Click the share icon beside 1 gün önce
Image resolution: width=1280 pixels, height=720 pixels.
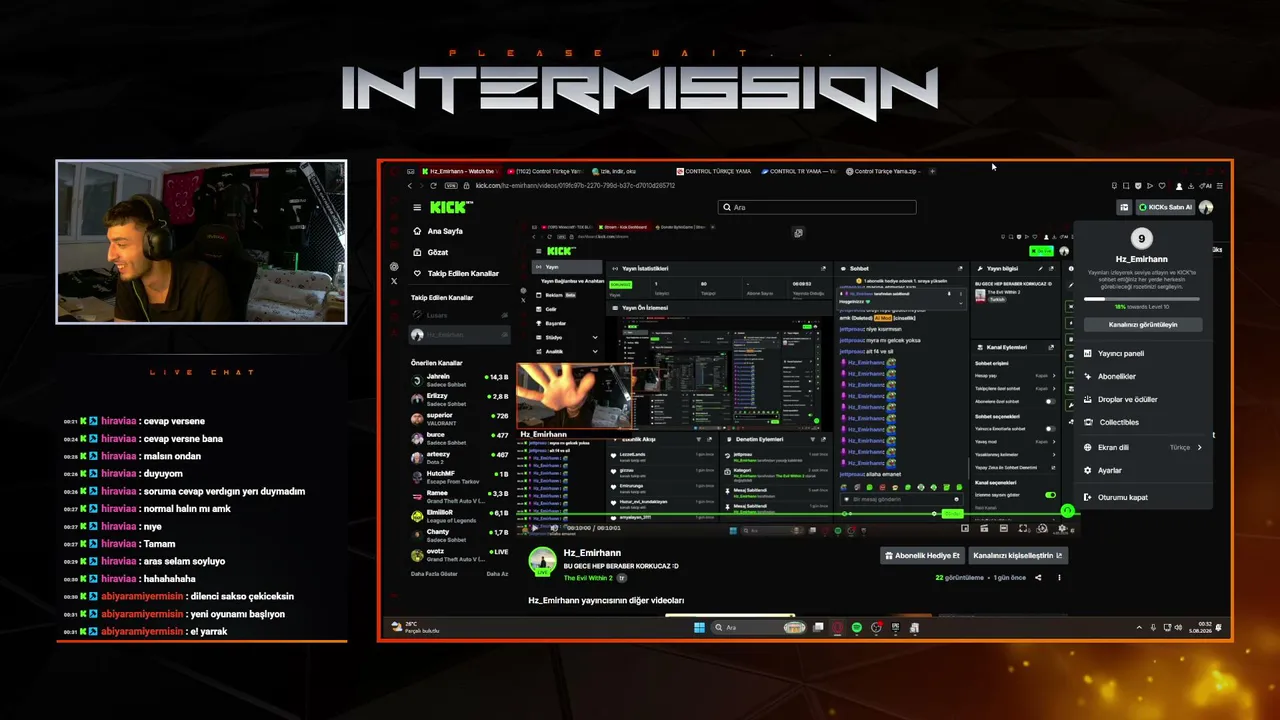[x=1038, y=577]
